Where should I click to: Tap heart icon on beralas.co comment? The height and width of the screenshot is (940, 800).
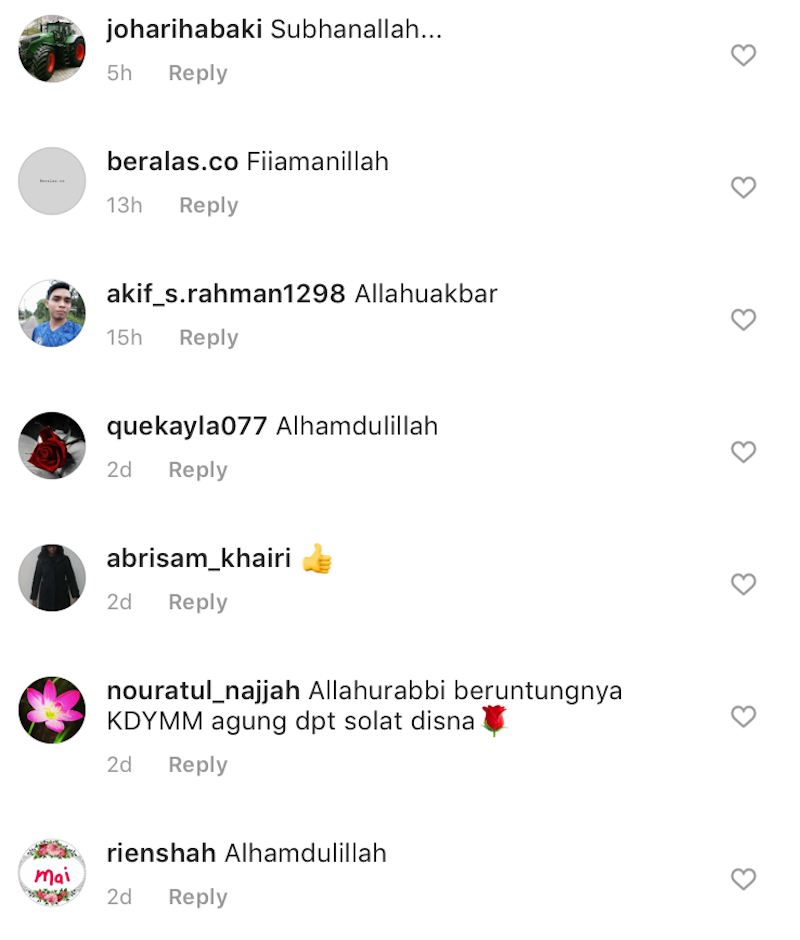click(x=743, y=188)
